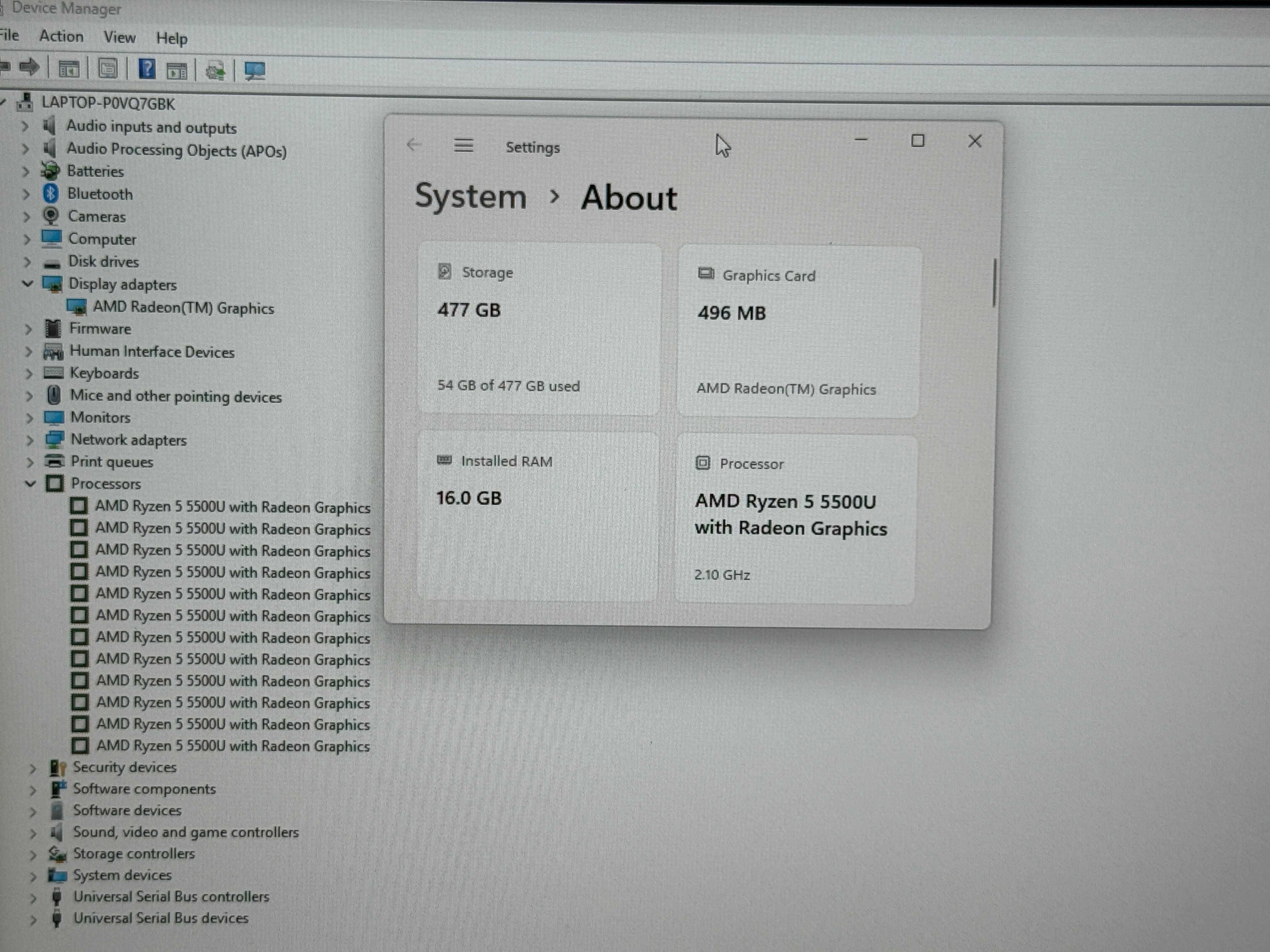Image resolution: width=1270 pixels, height=952 pixels.
Task: Click '54 GB of 477 GB used' text
Action: pyautogui.click(x=509, y=386)
